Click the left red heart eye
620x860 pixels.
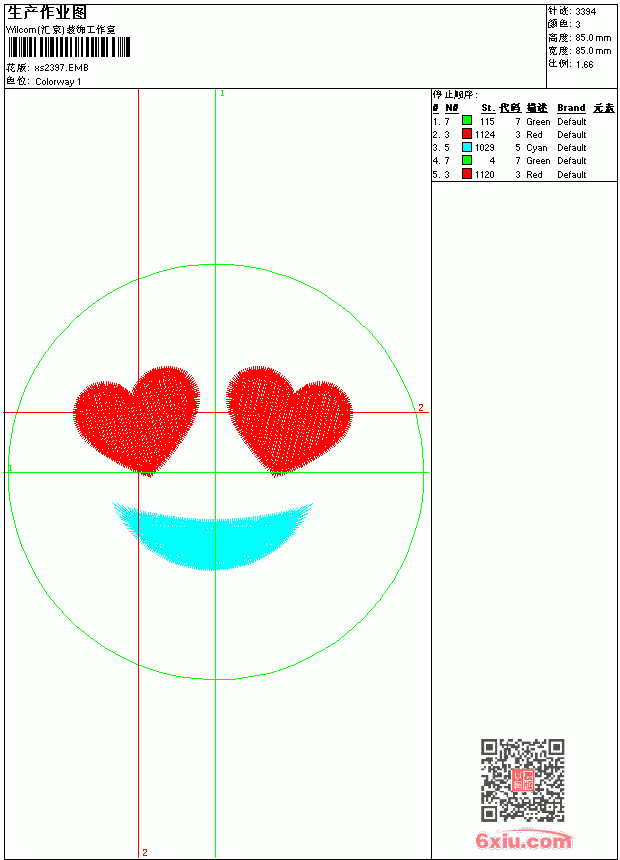137,421
